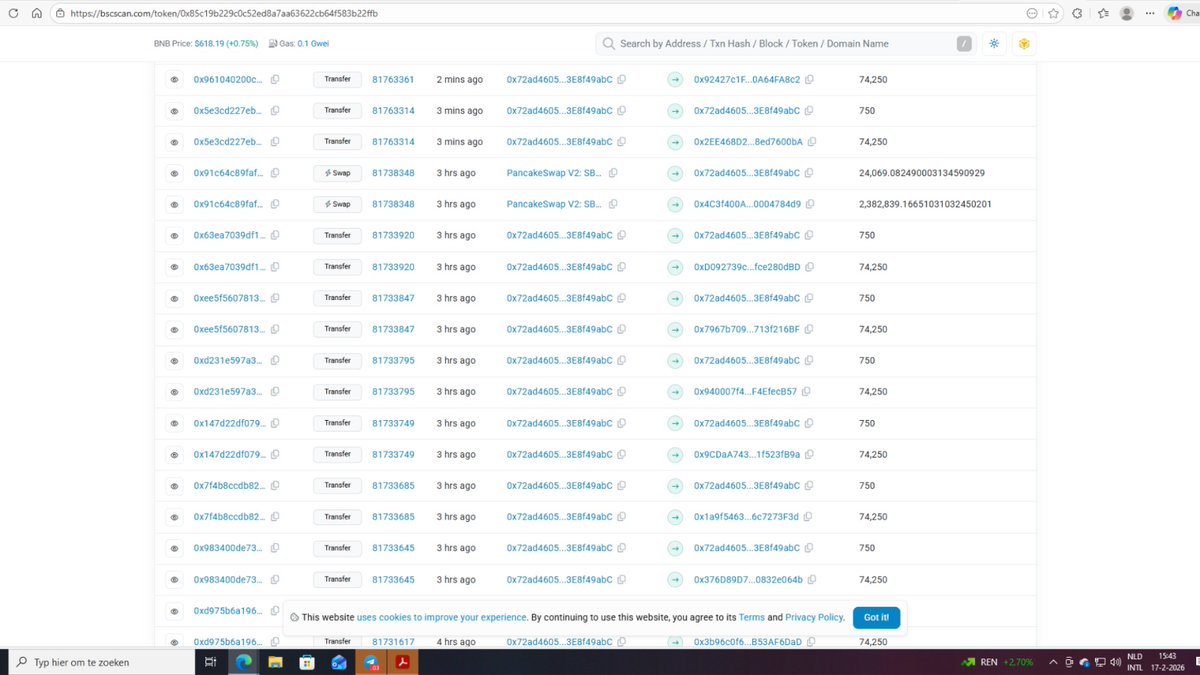The image size is (1200, 675).
Task: Open File Explorer from the taskbar
Action: pyautogui.click(x=275, y=662)
